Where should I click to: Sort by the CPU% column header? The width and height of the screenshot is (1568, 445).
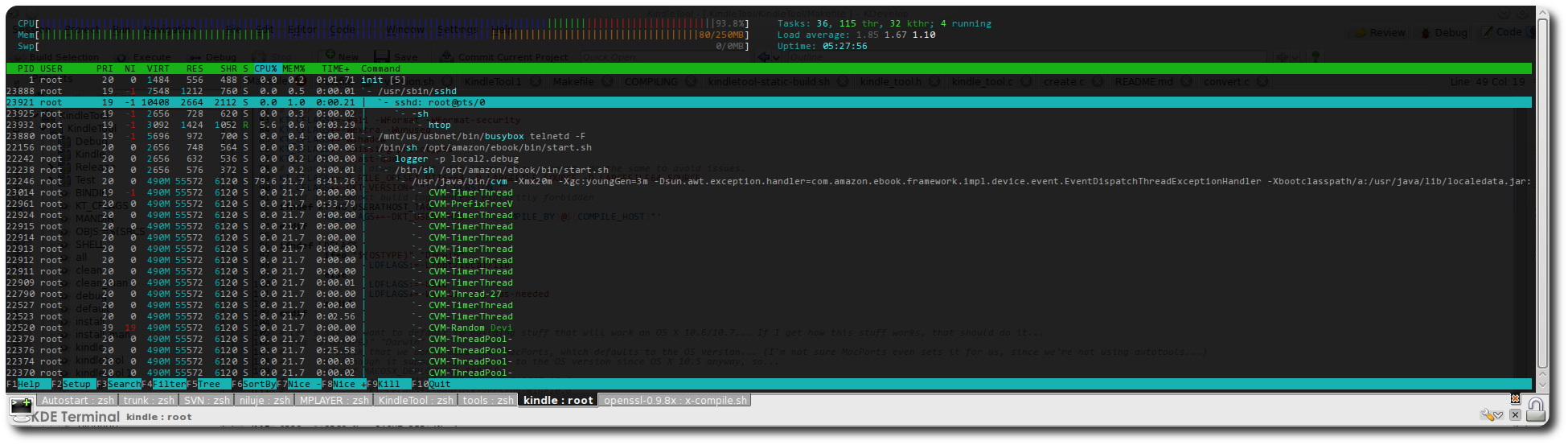pos(265,68)
